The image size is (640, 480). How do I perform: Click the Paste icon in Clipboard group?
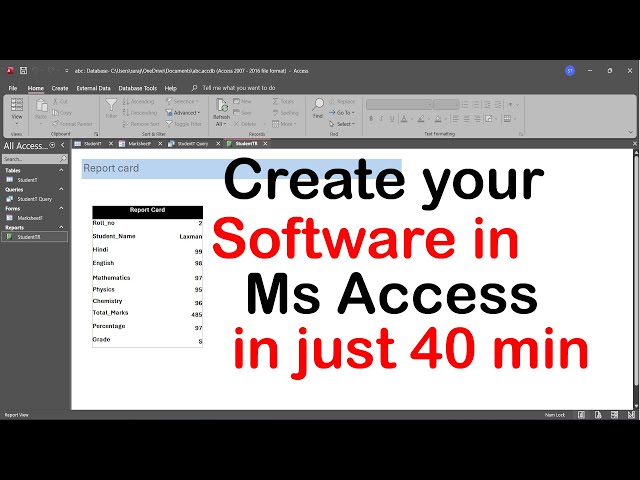pyautogui.click(x=41, y=106)
